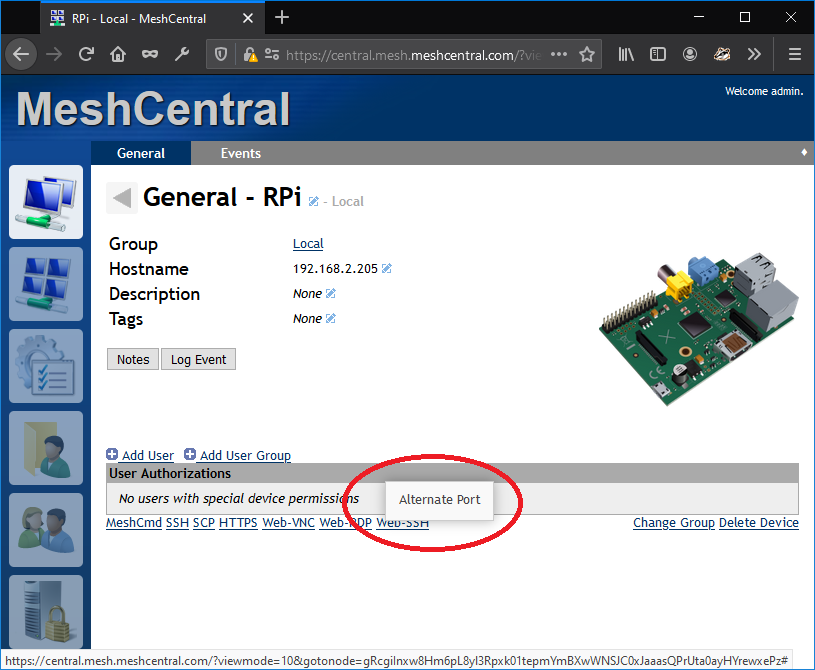Open the toolbar overflow chevron menu
The width and height of the screenshot is (815, 670).
tap(755, 54)
